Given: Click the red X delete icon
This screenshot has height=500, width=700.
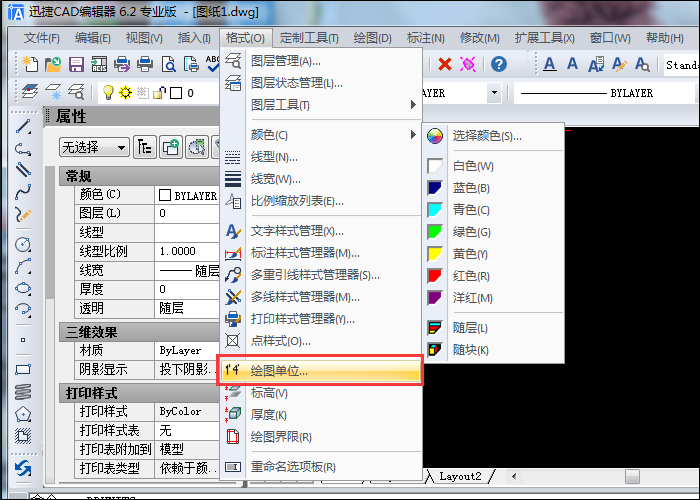Looking at the screenshot, I should [445, 64].
